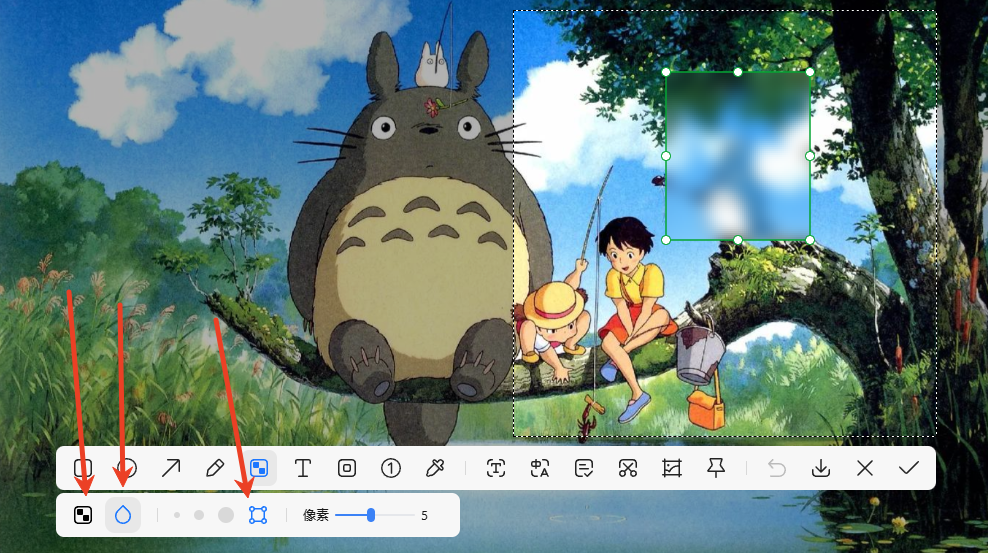Save the screenshot to a file
The width and height of the screenshot is (988, 553).
click(x=821, y=468)
